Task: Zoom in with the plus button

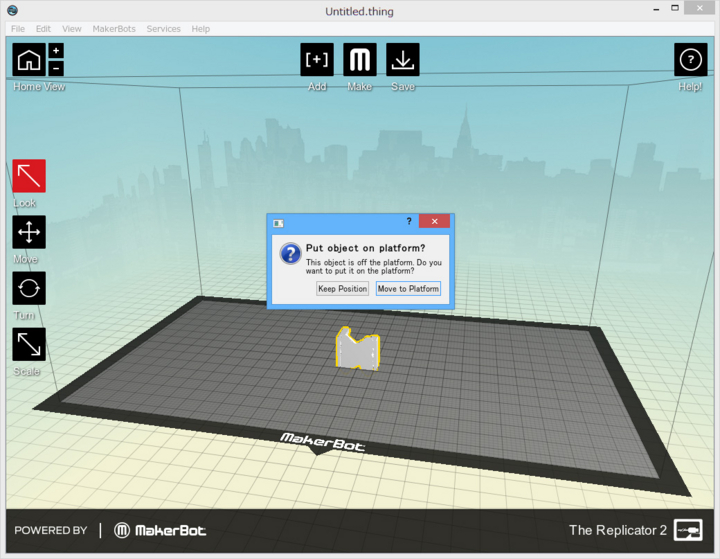Action: click(56, 51)
